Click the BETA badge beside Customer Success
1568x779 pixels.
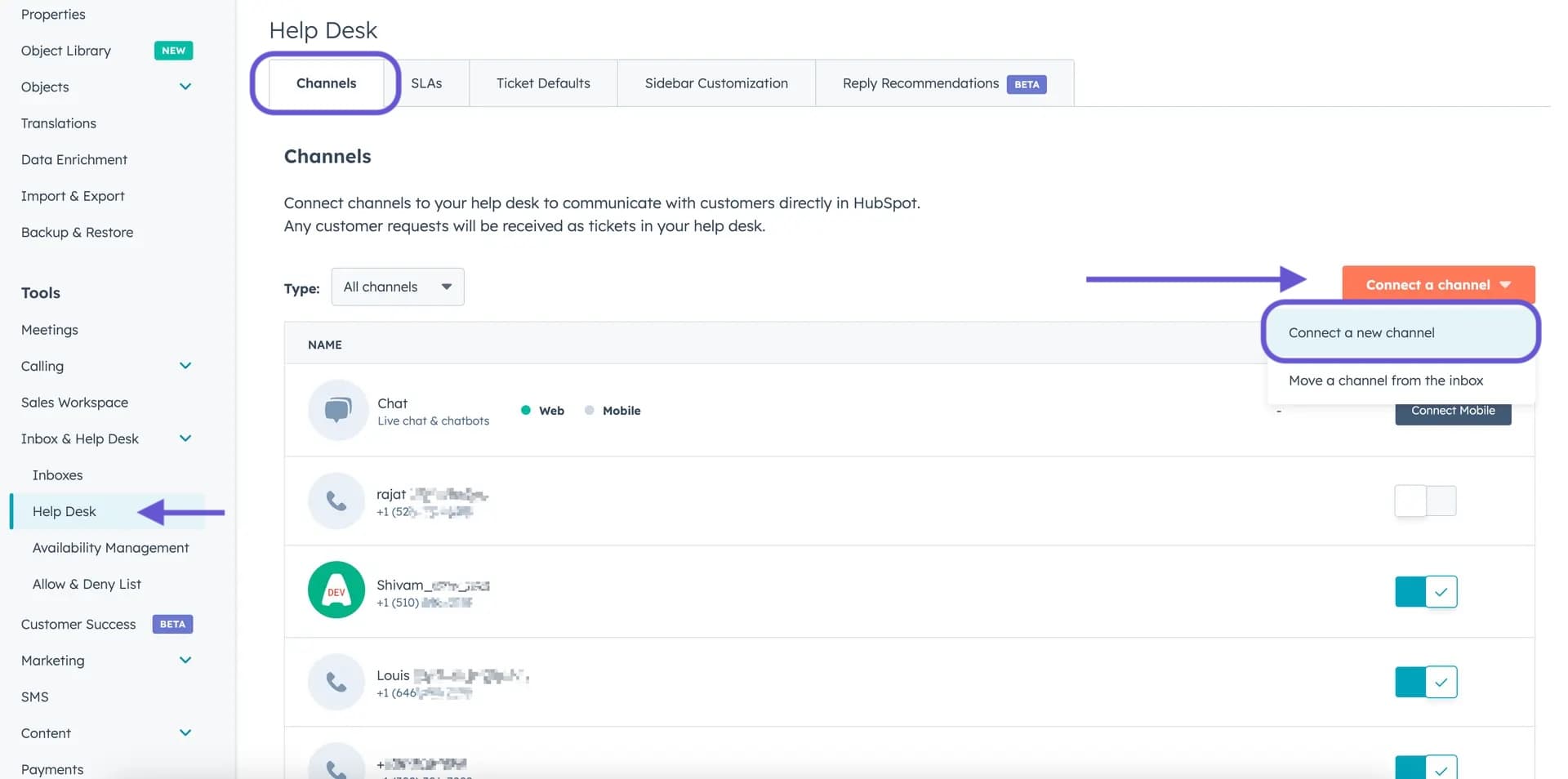click(x=172, y=625)
